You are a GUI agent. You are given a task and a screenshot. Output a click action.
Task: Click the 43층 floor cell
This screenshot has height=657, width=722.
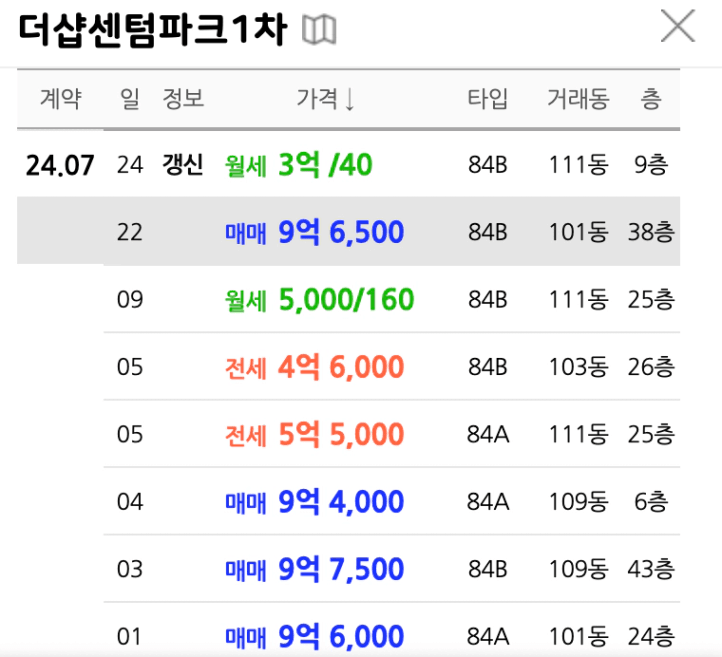pyautogui.click(x=651, y=569)
